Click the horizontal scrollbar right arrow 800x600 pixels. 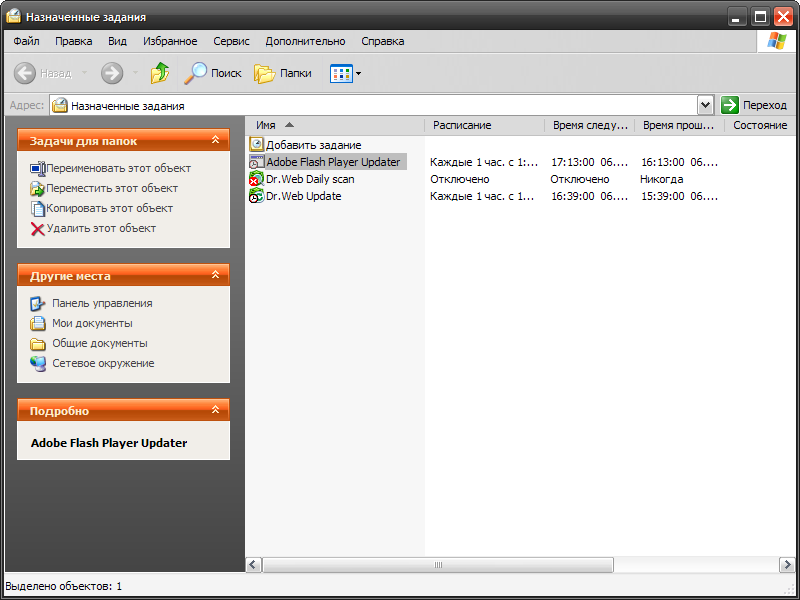786,565
